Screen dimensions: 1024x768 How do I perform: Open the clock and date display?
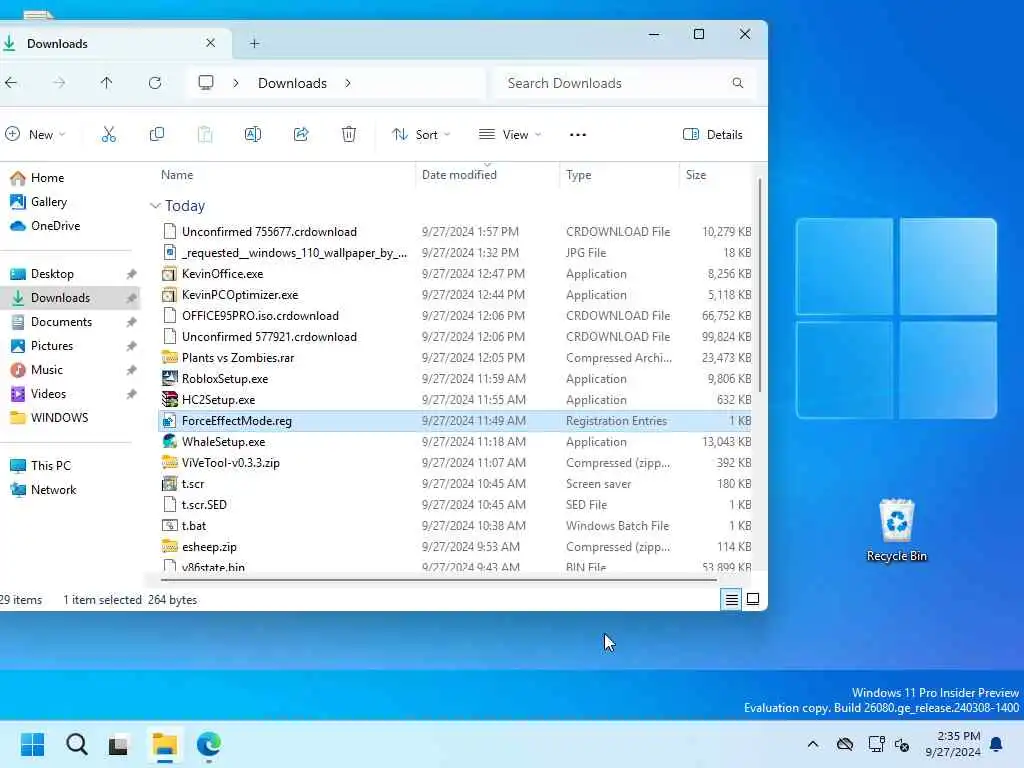pyautogui.click(x=953, y=744)
